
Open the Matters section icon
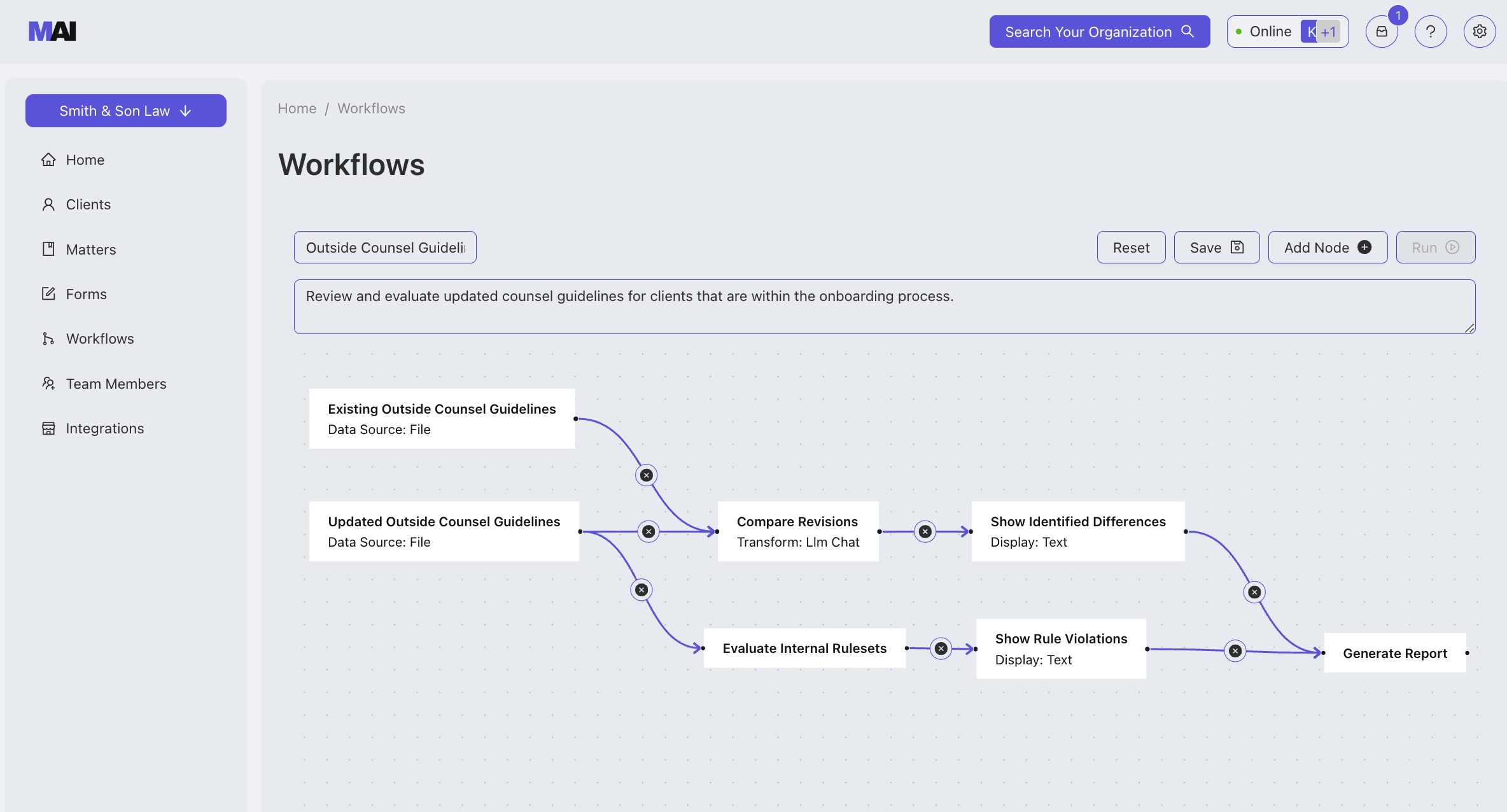[49, 249]
